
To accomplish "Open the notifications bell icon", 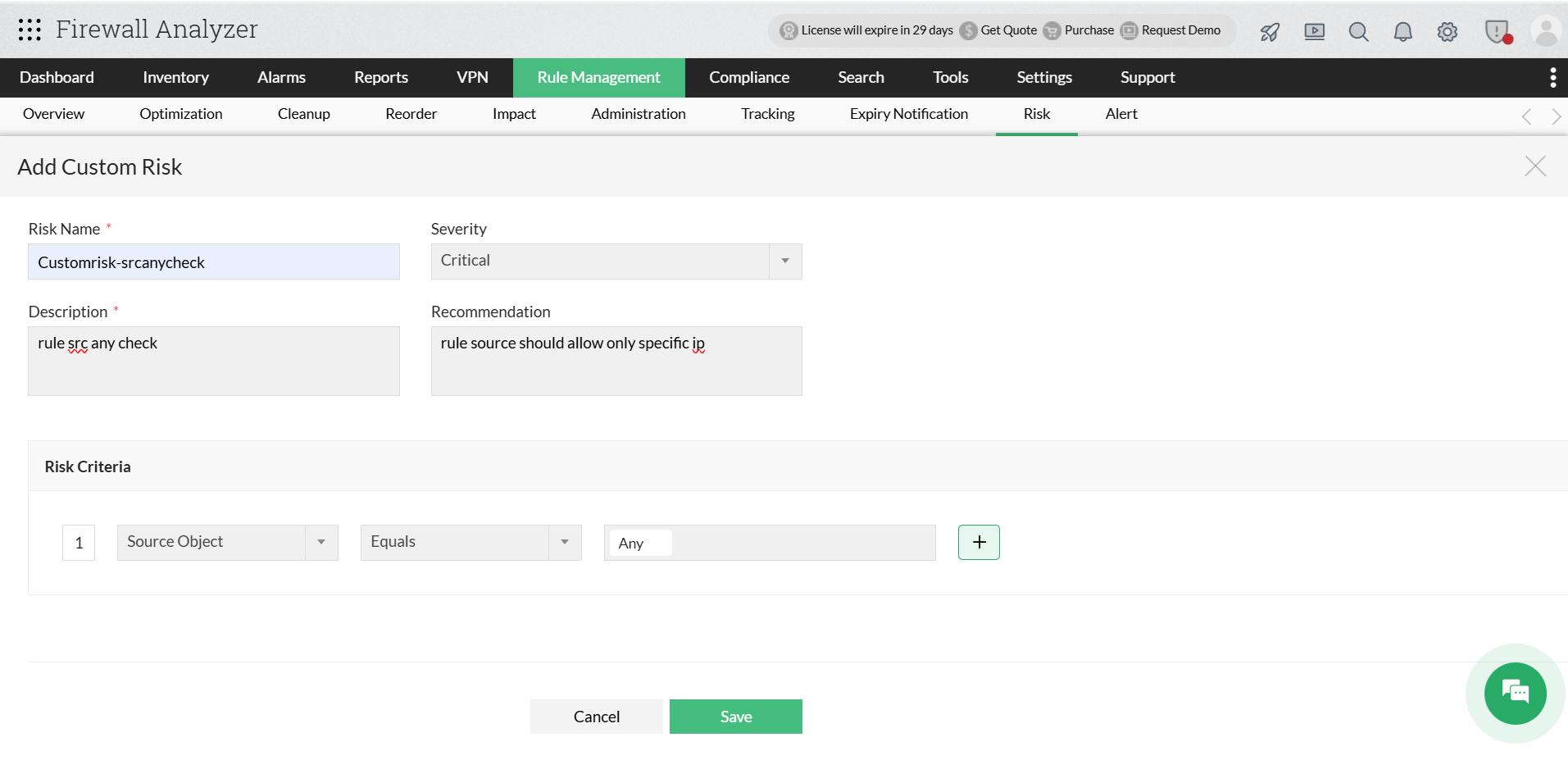I will click(1403, 32).
